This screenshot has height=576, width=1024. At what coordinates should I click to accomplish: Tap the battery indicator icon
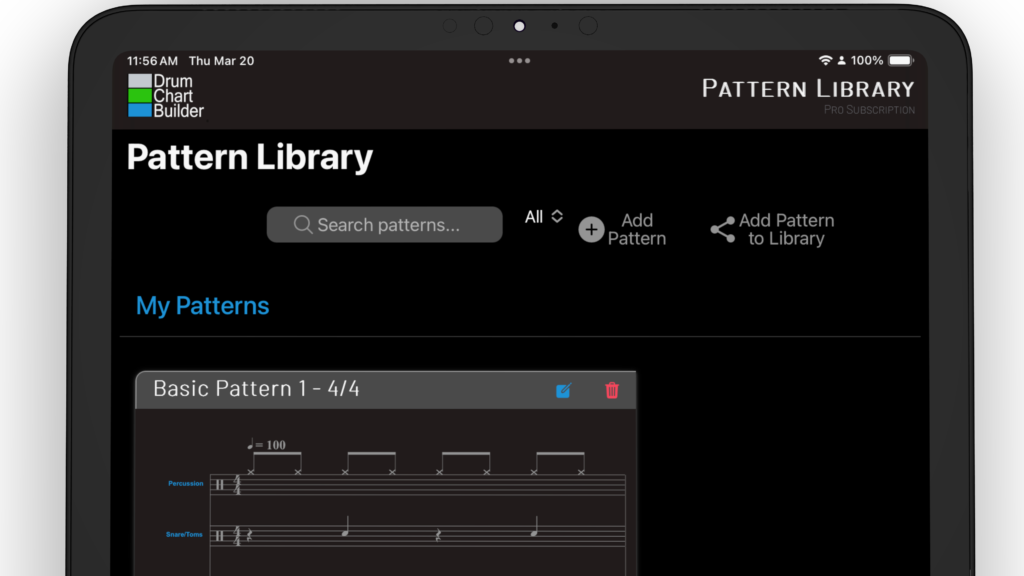tap(900, 61)
